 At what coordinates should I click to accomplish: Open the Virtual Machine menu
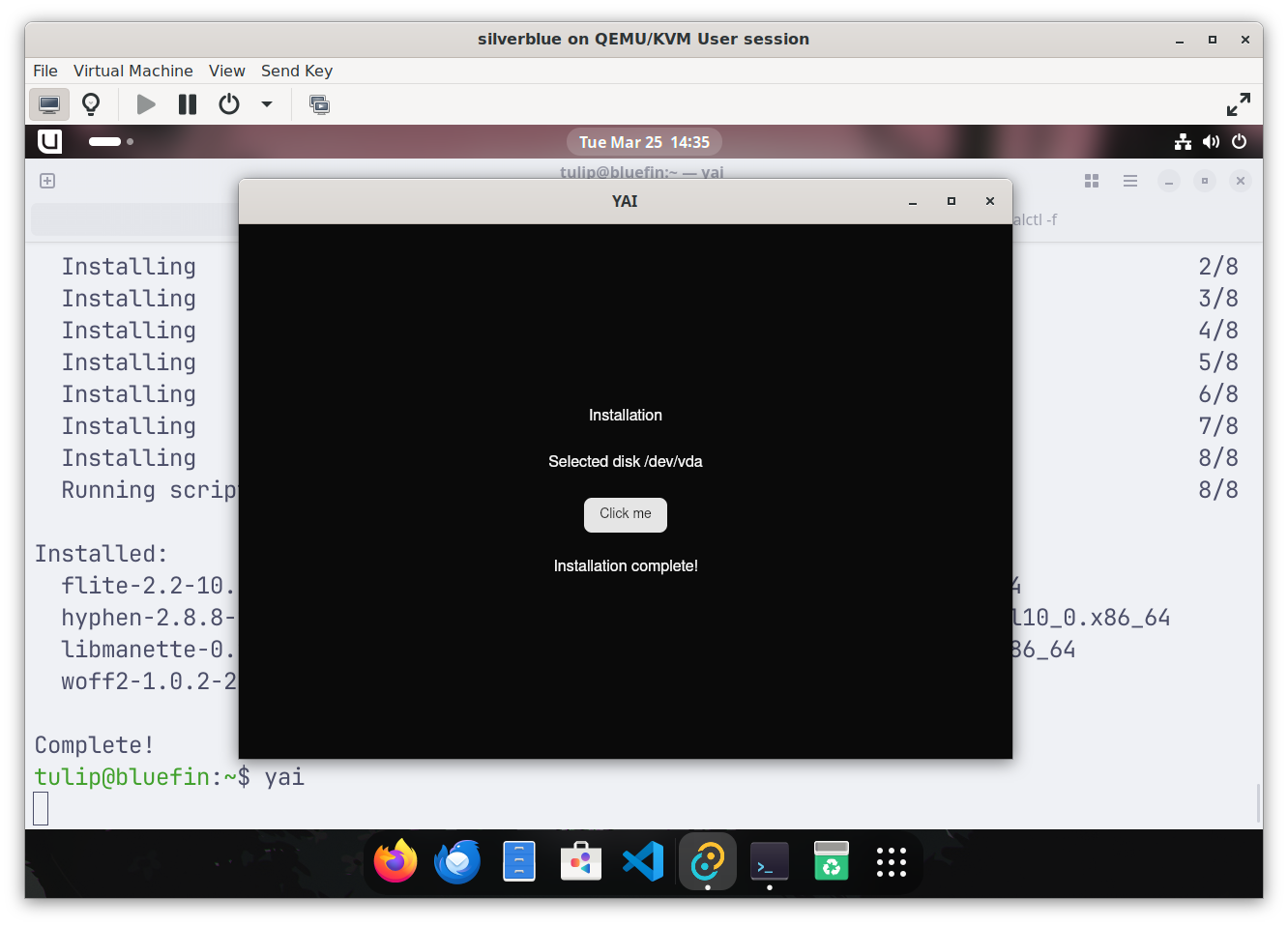coord(133,71)
